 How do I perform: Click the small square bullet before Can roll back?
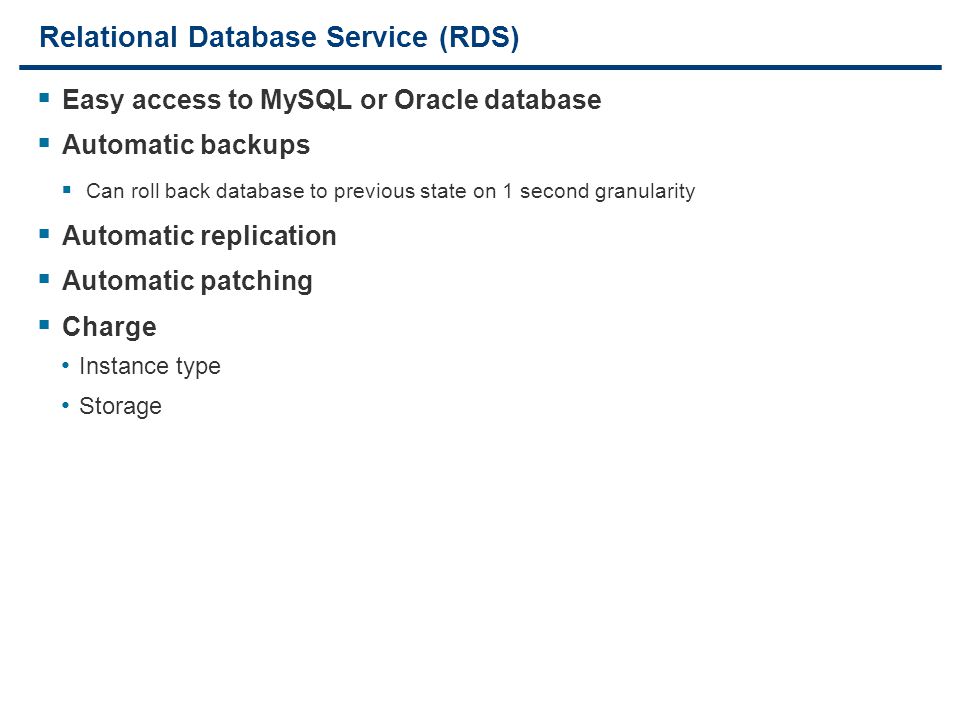tap(67, 190)
